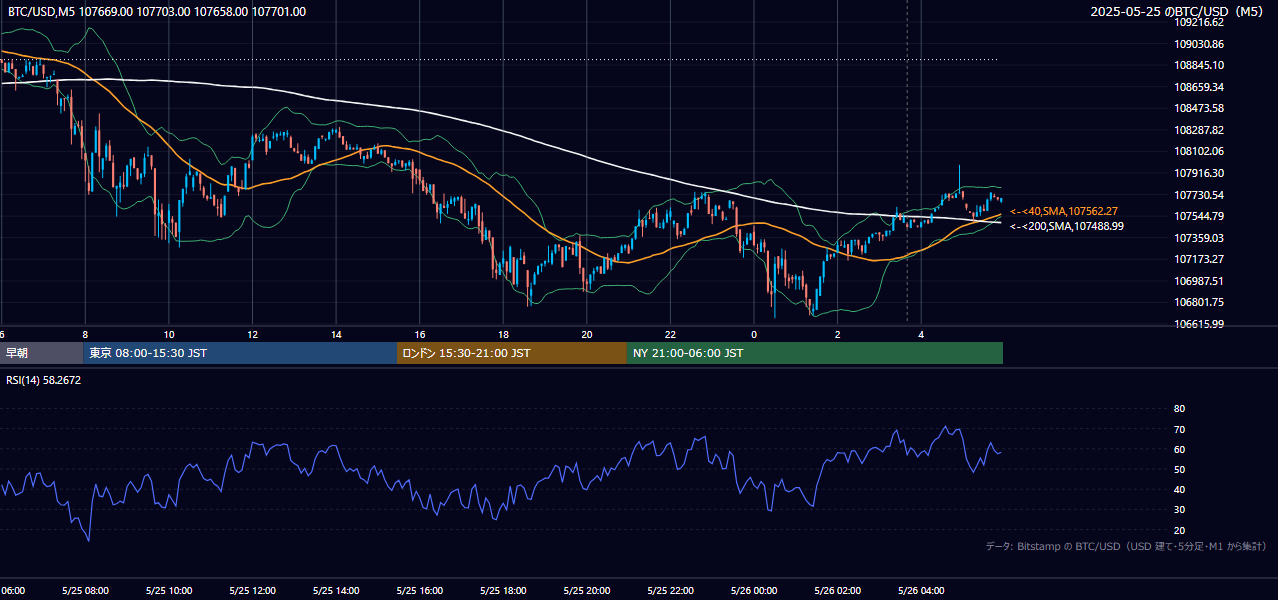The height and width of the screenshot is (600, 1278).
Task: Click hour tick 12 below price chart
Action: [x=252, y=335]
